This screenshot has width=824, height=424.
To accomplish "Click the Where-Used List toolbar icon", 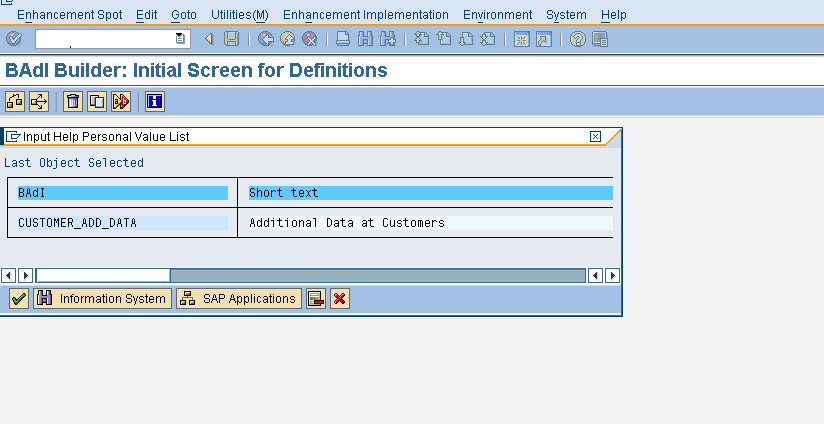I will [39, 101].
